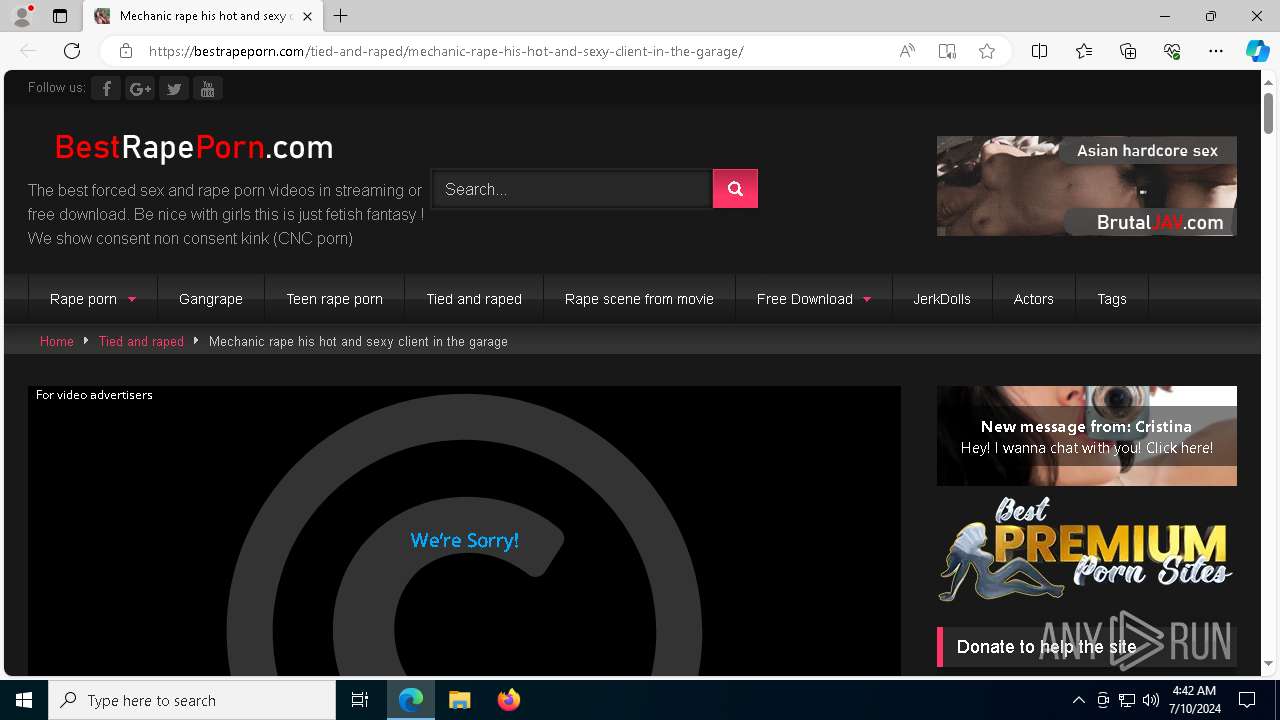This screenshot has height=720, width=1280.
Task: Launch Firefox from the taskbar
Action: (x=509, y=700)
